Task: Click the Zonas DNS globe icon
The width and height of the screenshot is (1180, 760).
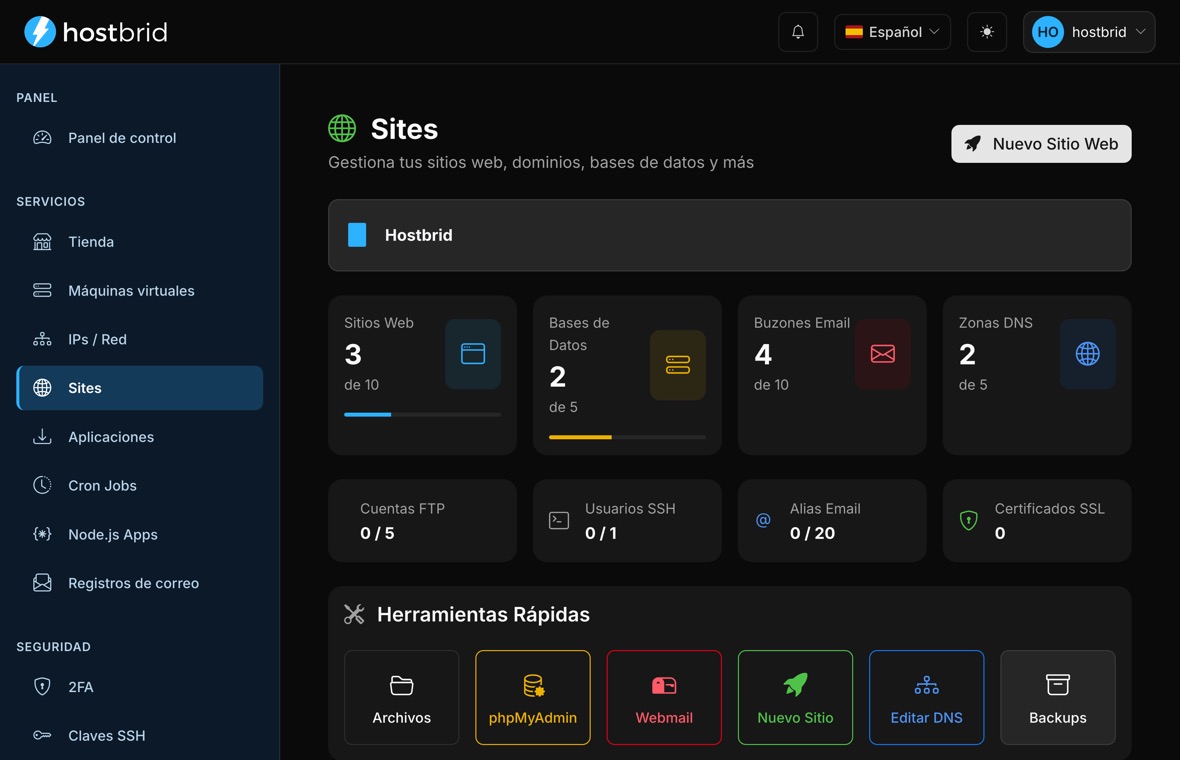Action: [1087, 354]
